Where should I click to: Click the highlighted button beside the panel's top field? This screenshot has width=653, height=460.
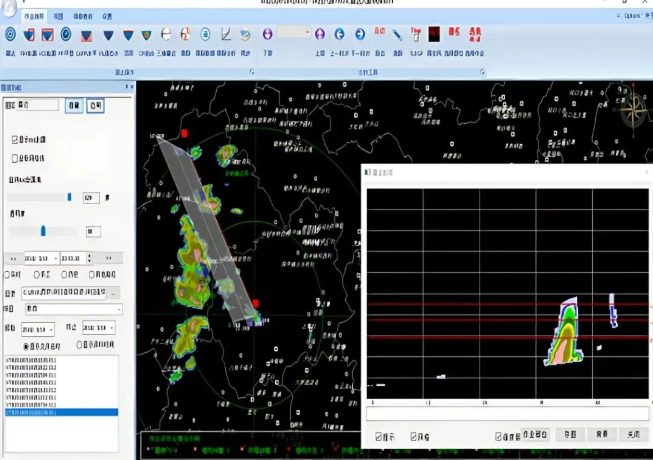pyautogui.click(x=74, y=106)
